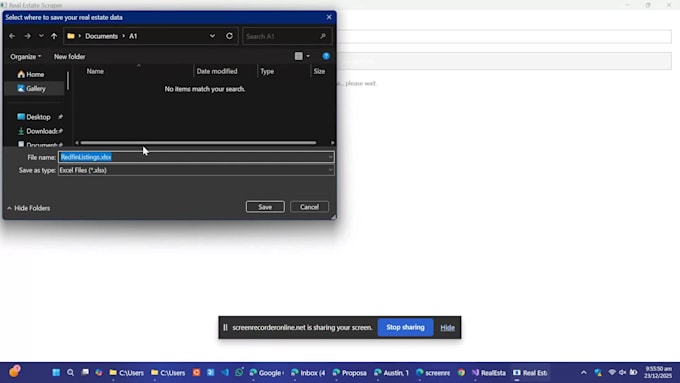The image size is (680, 383).
Task: Switch to Real Est scraper taskbar app
Action: coord(530,373)
